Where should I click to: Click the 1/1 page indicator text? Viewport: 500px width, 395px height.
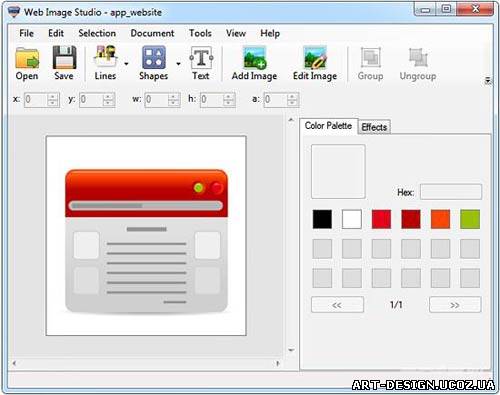coord(396,305)
